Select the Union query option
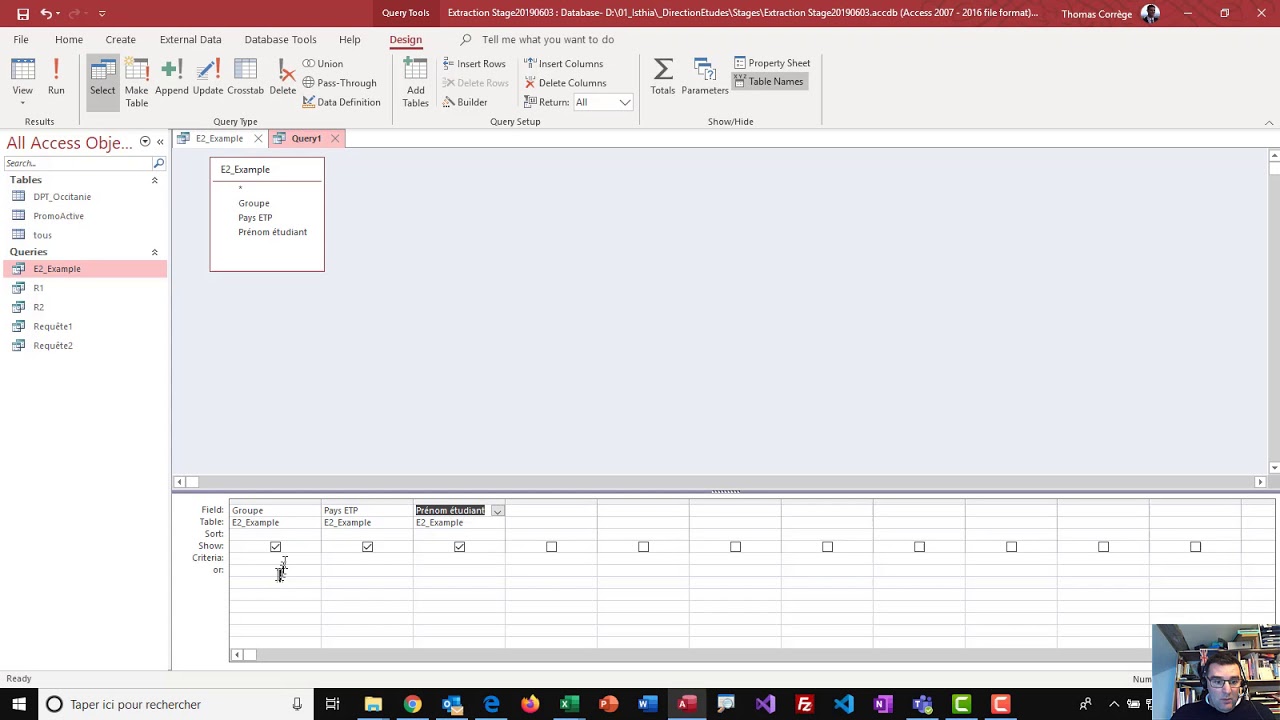The height and width of the screenshot is (720, 1280). coord(323,64)
